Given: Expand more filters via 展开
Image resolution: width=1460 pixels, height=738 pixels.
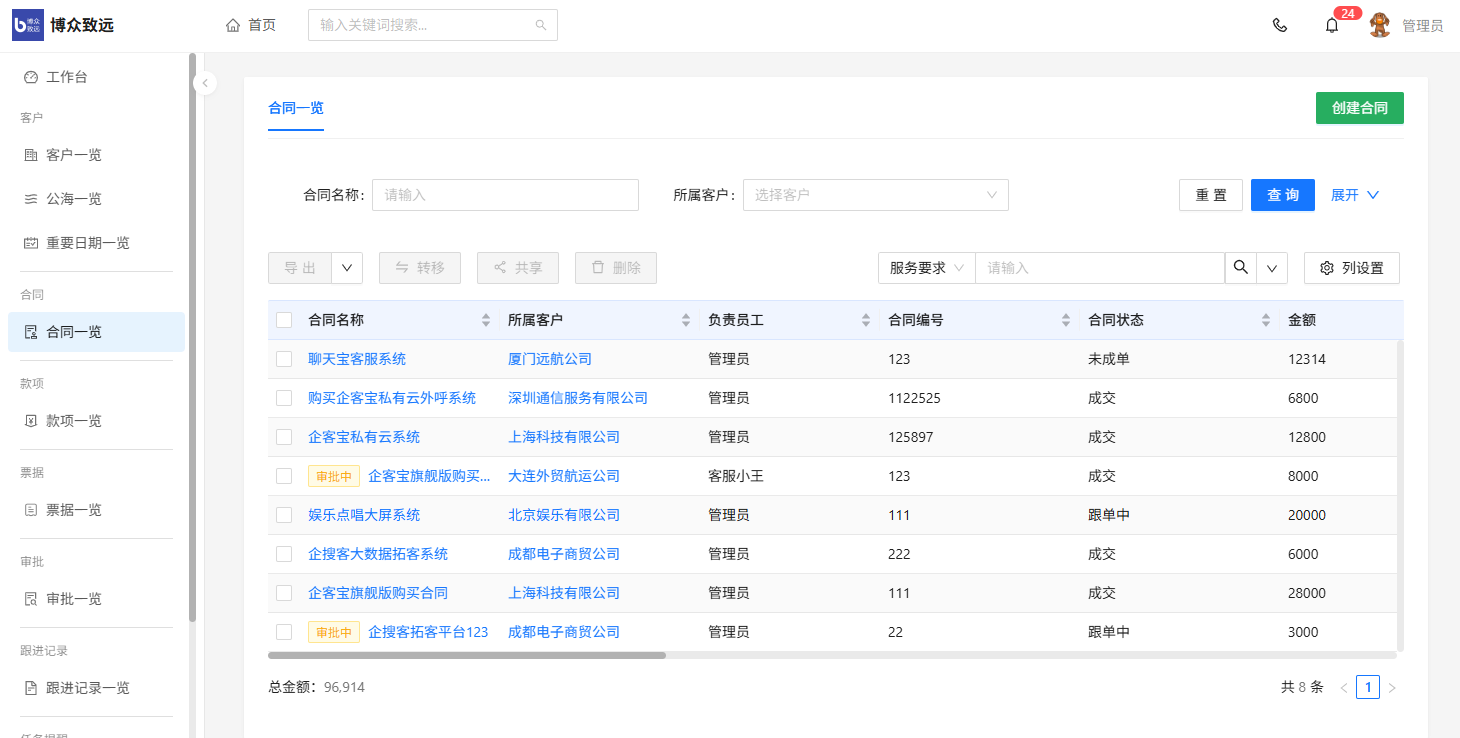Looking at the screenshot, I should (1355, 195).
